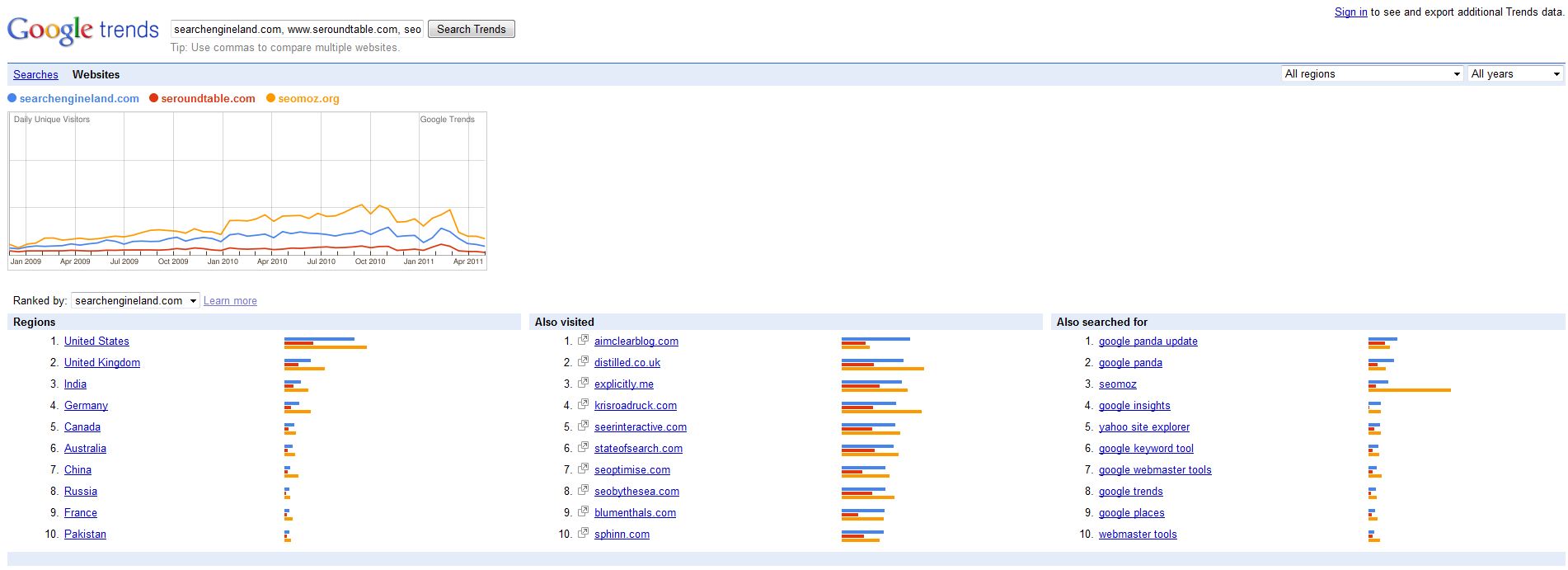1568x570 pixels.
Task: Open external link icon beside distilled.co.uk
Action: coord(584,361)
